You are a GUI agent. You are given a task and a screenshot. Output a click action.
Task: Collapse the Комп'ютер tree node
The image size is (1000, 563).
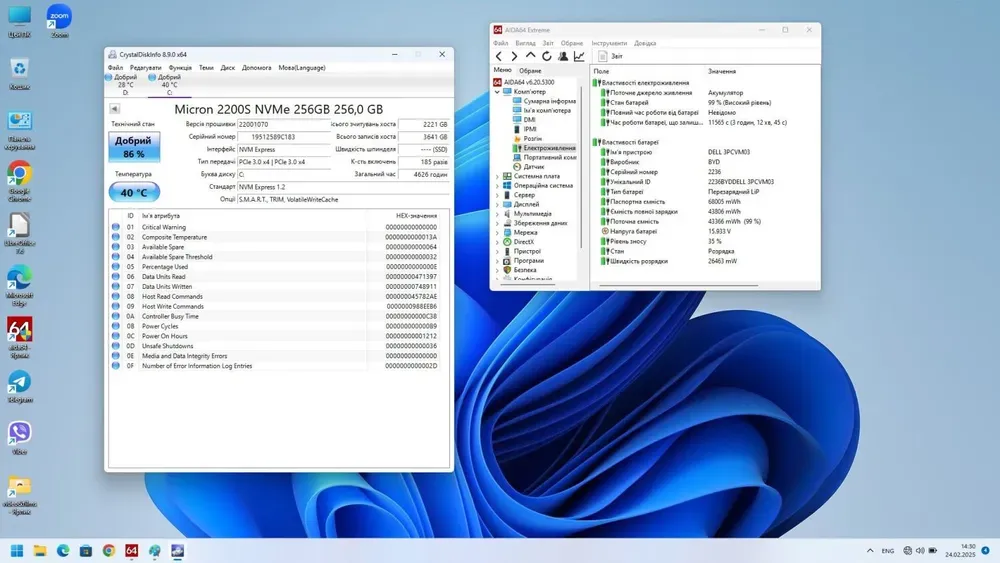tap(497, 92)
